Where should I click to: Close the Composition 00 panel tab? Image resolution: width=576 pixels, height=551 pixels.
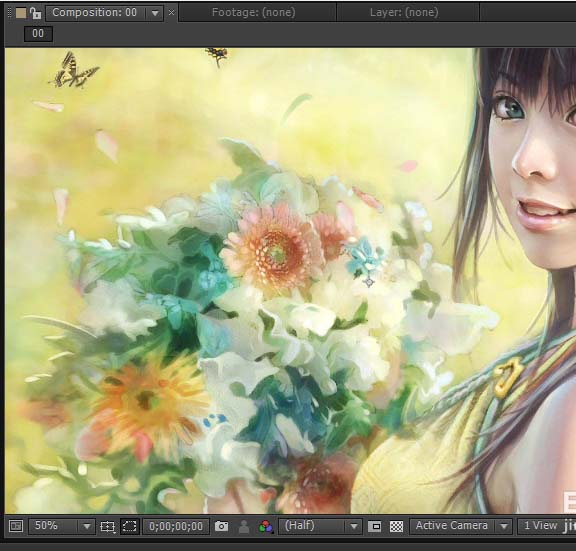click(171, 13)
